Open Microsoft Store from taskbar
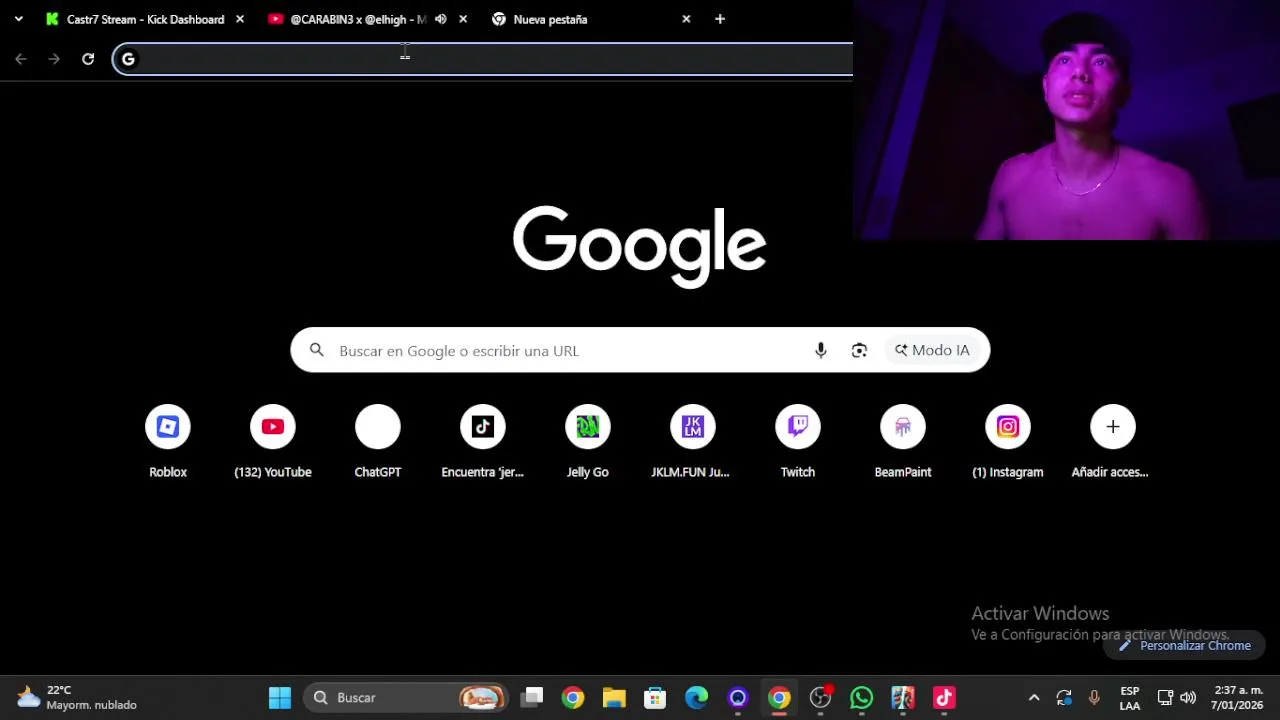This screenshot has height=720, width=1280. click(655, 697)
